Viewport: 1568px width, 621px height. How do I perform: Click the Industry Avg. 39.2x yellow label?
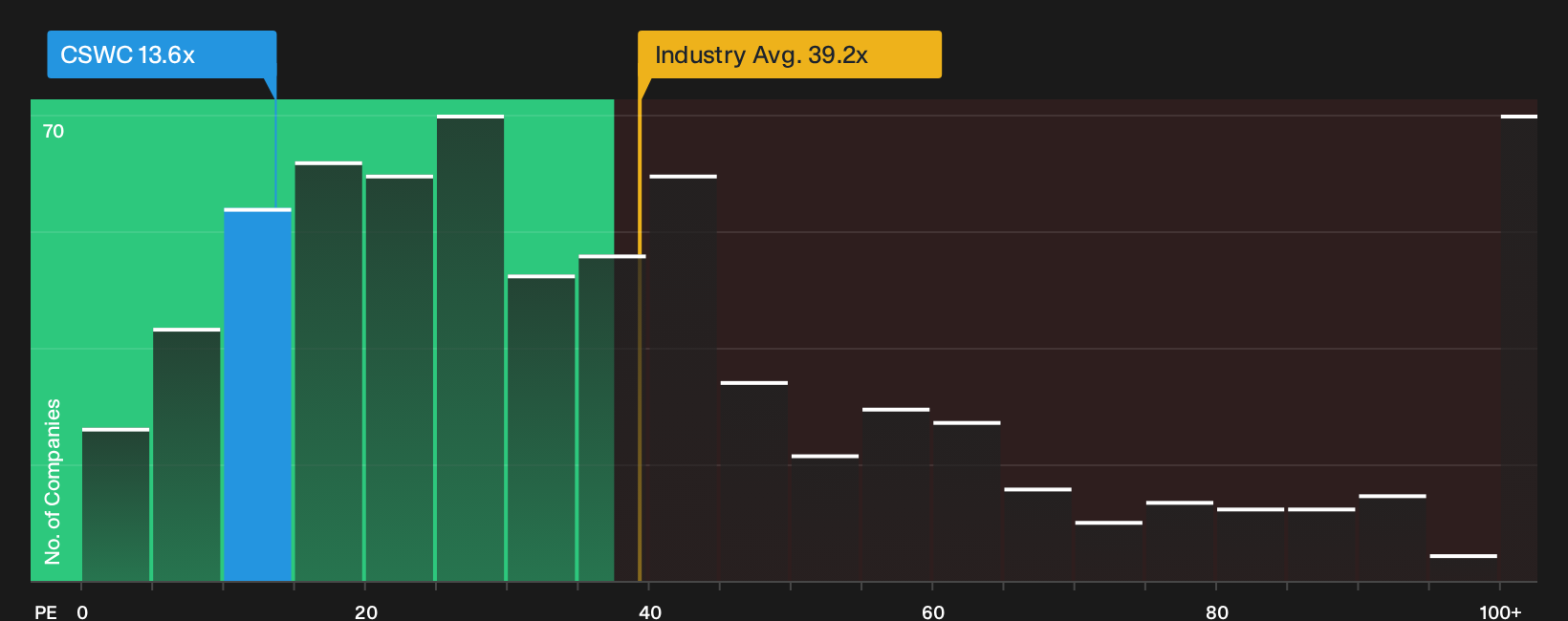tap(790, 54)
